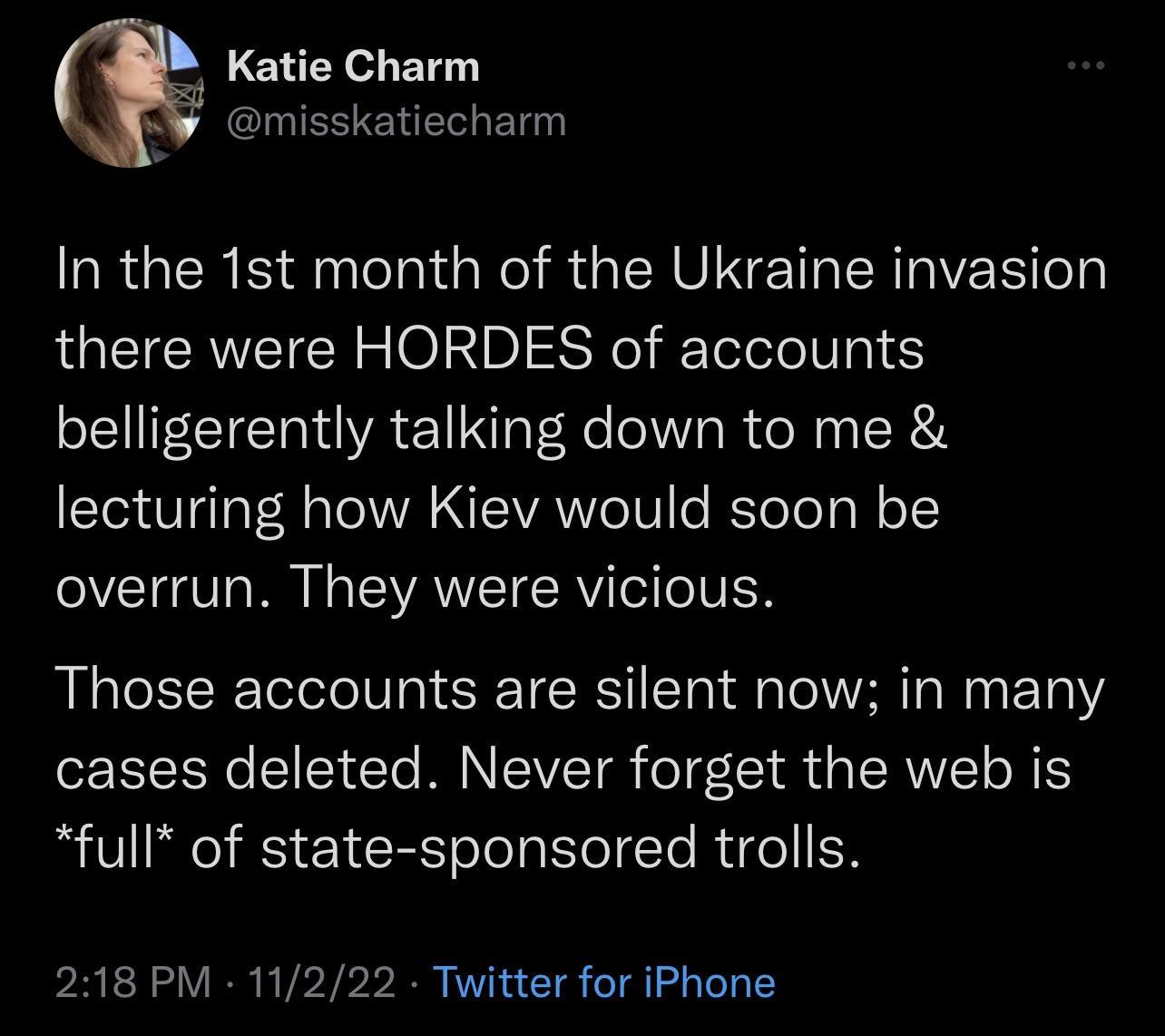Viewport: 1165px width, 1036px height.
Task: Open the @misskatiecharm profile via the handle
Action: pos(396,119)
